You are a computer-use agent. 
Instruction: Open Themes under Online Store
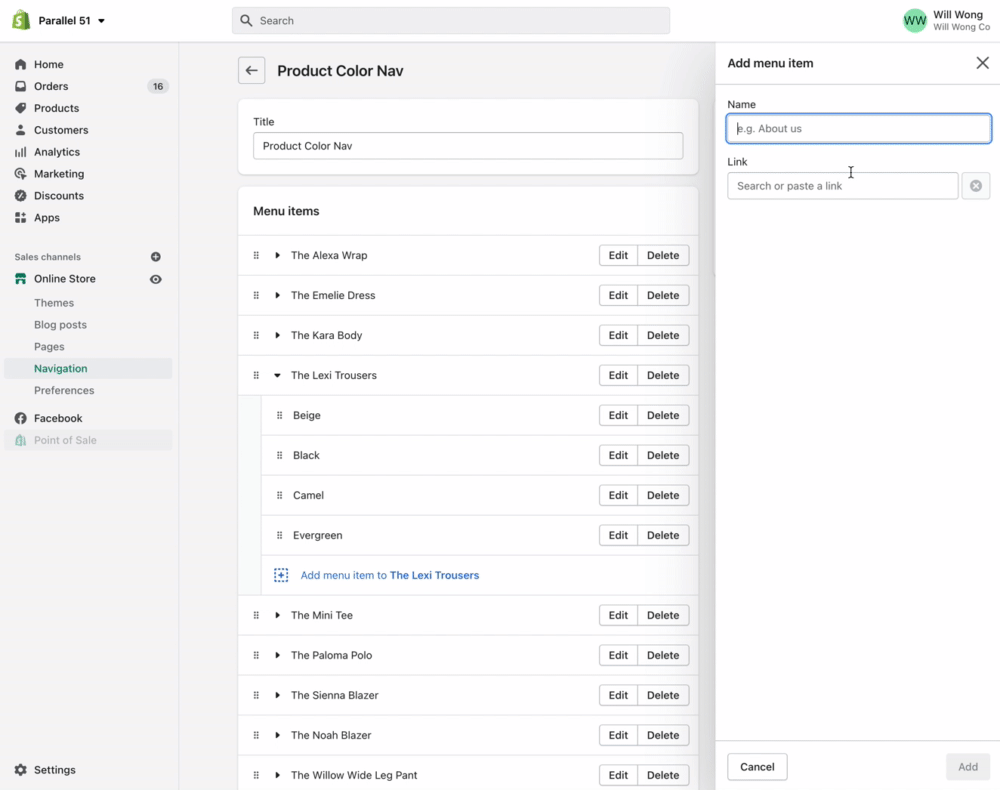54,303
